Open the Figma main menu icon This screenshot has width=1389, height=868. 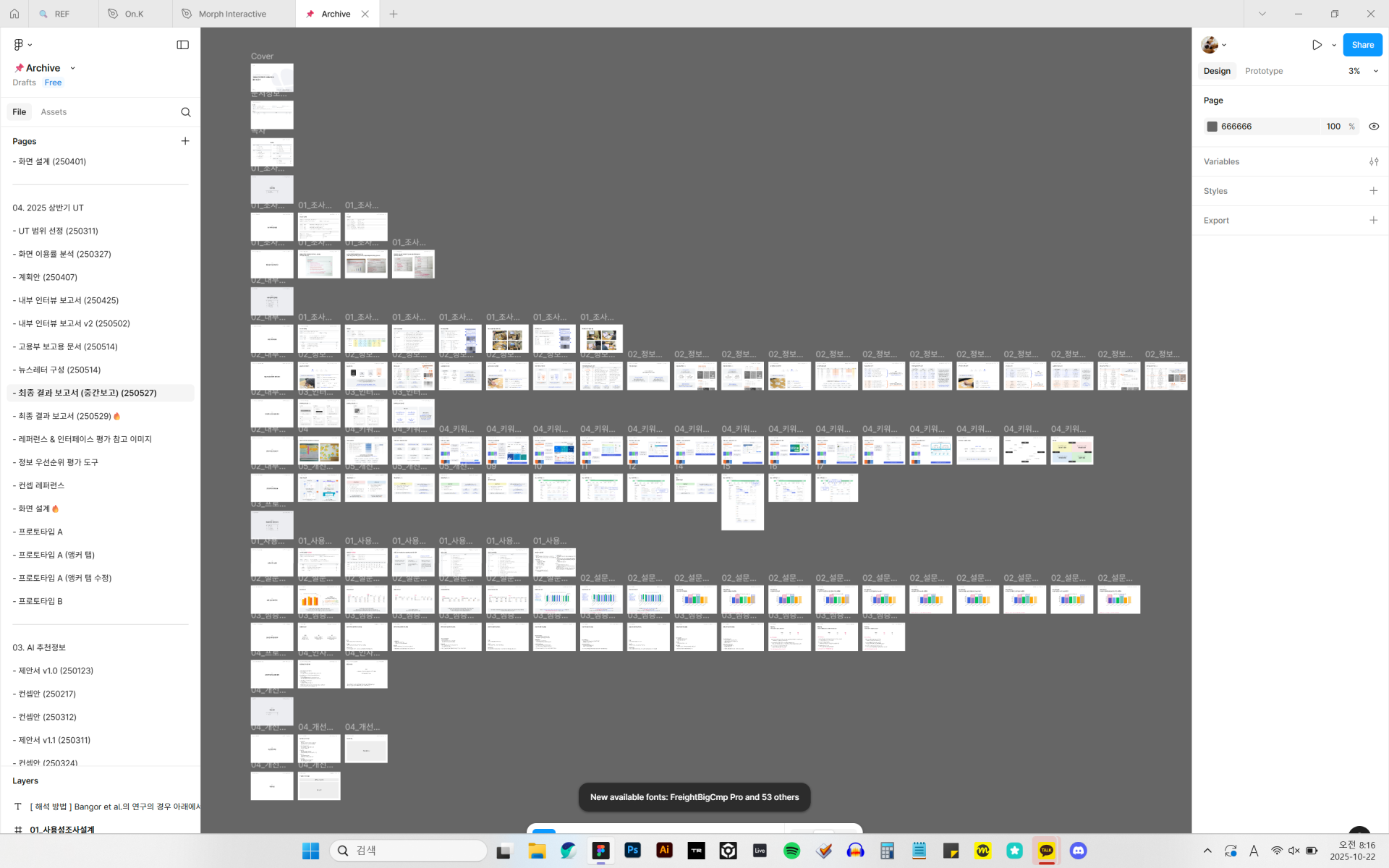(x=20, y=45)
